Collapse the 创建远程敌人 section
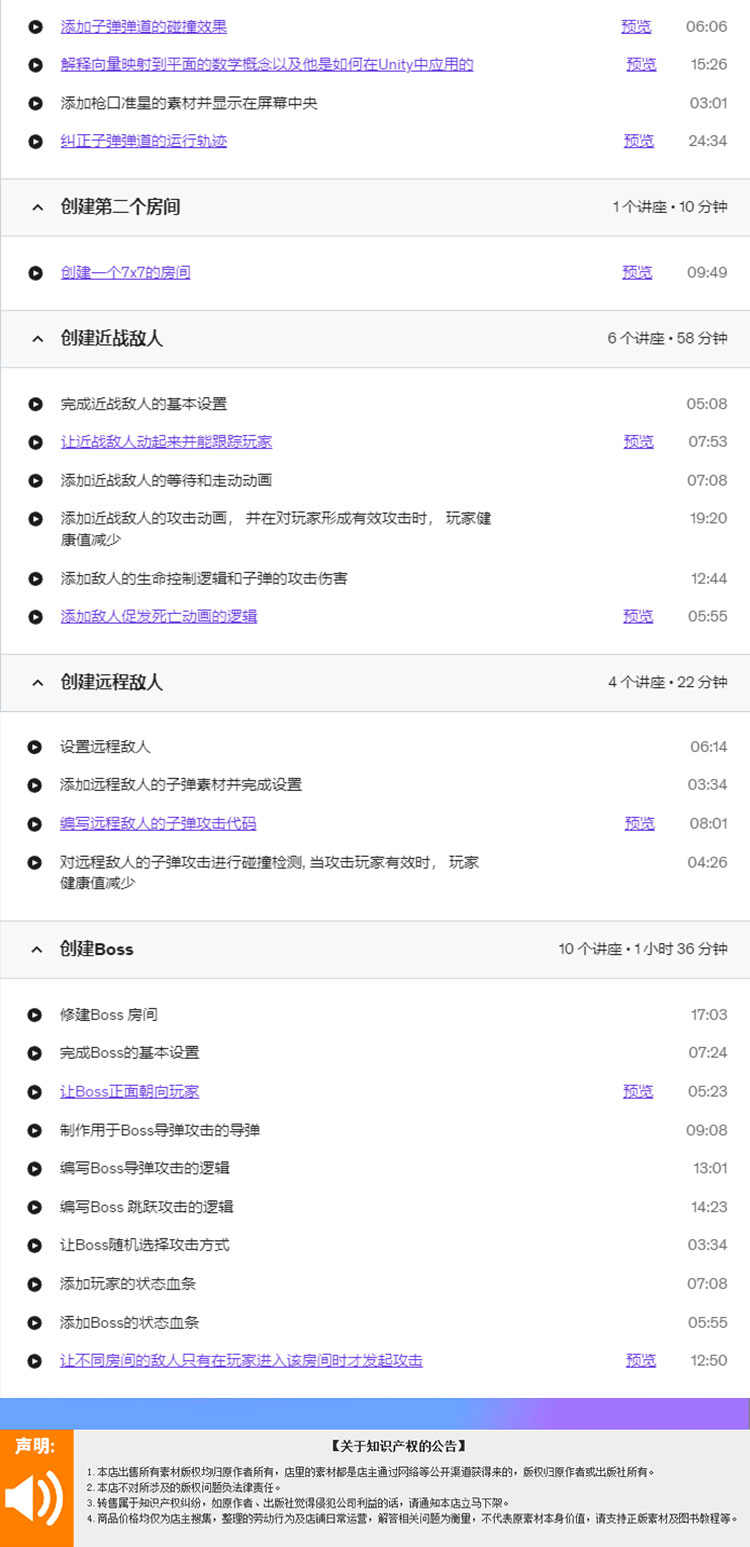 click(x=37, y=682)
